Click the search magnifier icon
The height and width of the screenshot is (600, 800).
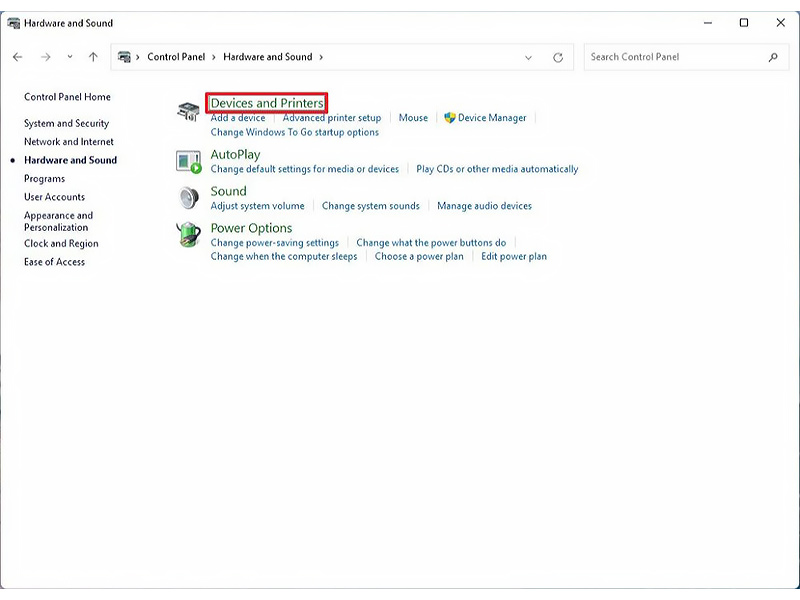[773, 57]
